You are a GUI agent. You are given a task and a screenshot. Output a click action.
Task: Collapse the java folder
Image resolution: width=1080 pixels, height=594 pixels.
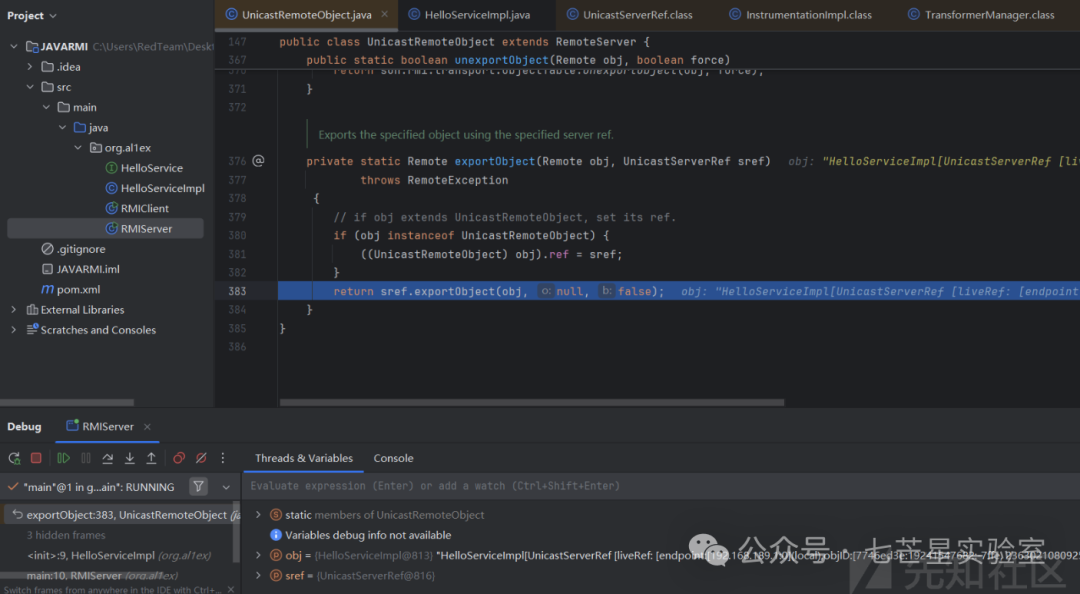(63, 127)
